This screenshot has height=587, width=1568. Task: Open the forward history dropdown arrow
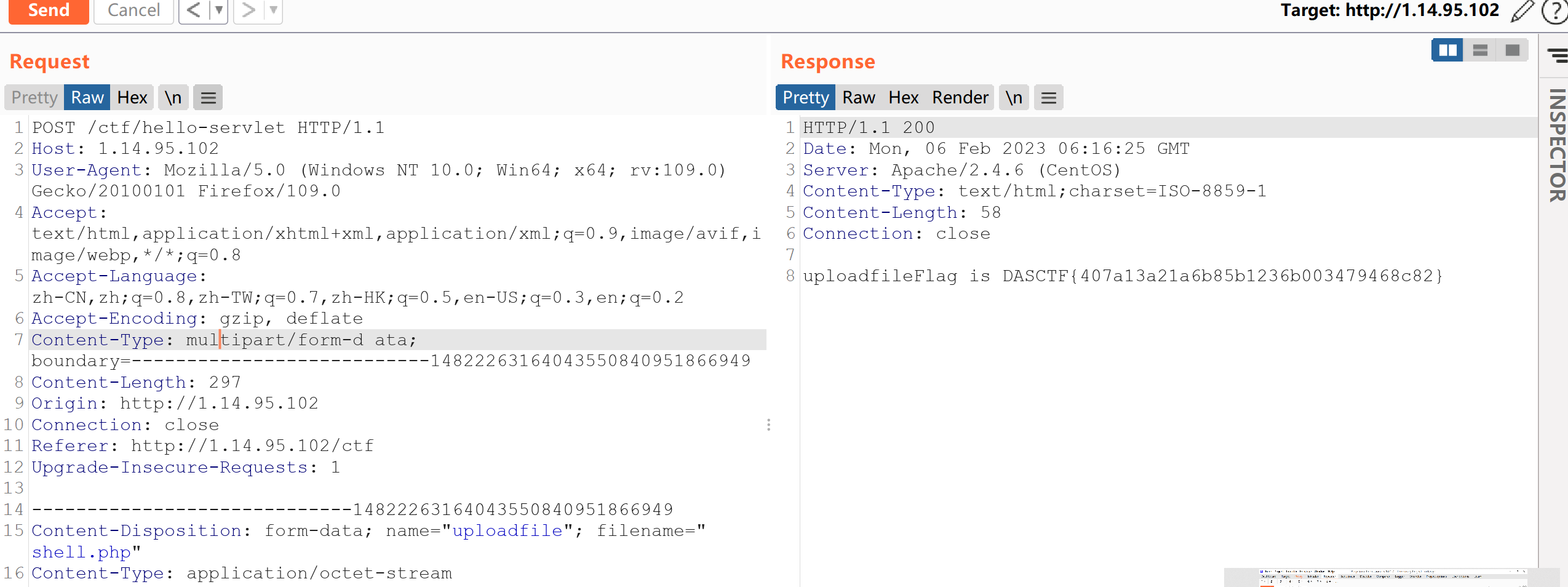click(x=273, y=10)
